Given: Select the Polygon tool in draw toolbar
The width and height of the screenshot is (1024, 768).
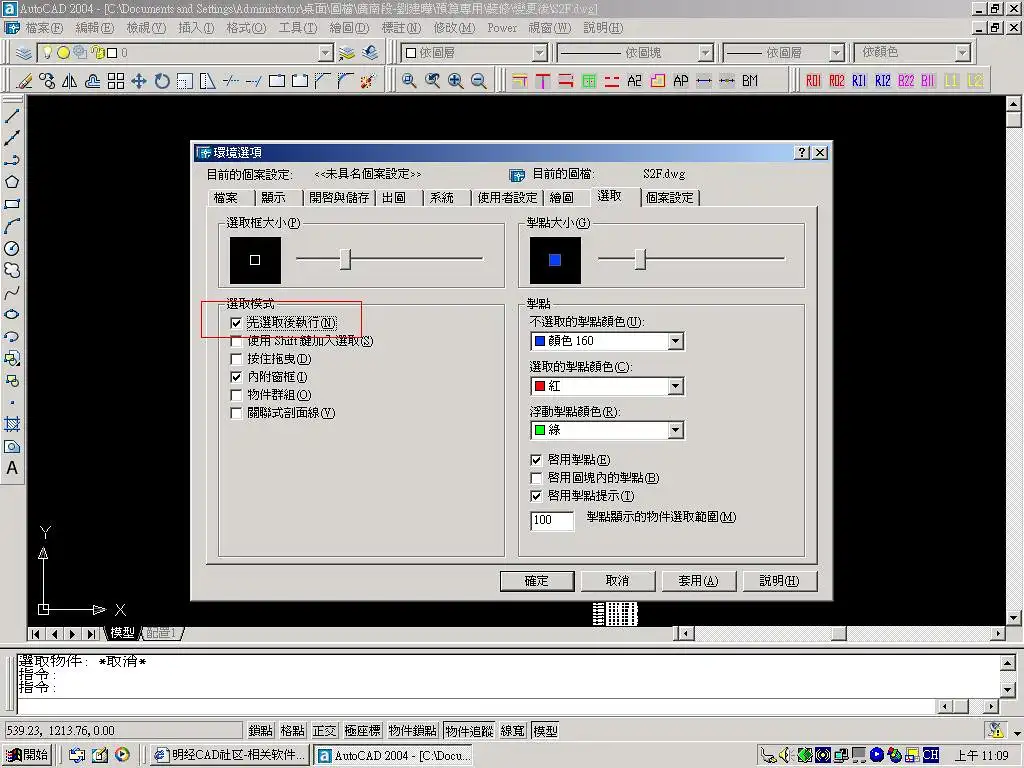Looking at the screenshot, I should 12,182.
